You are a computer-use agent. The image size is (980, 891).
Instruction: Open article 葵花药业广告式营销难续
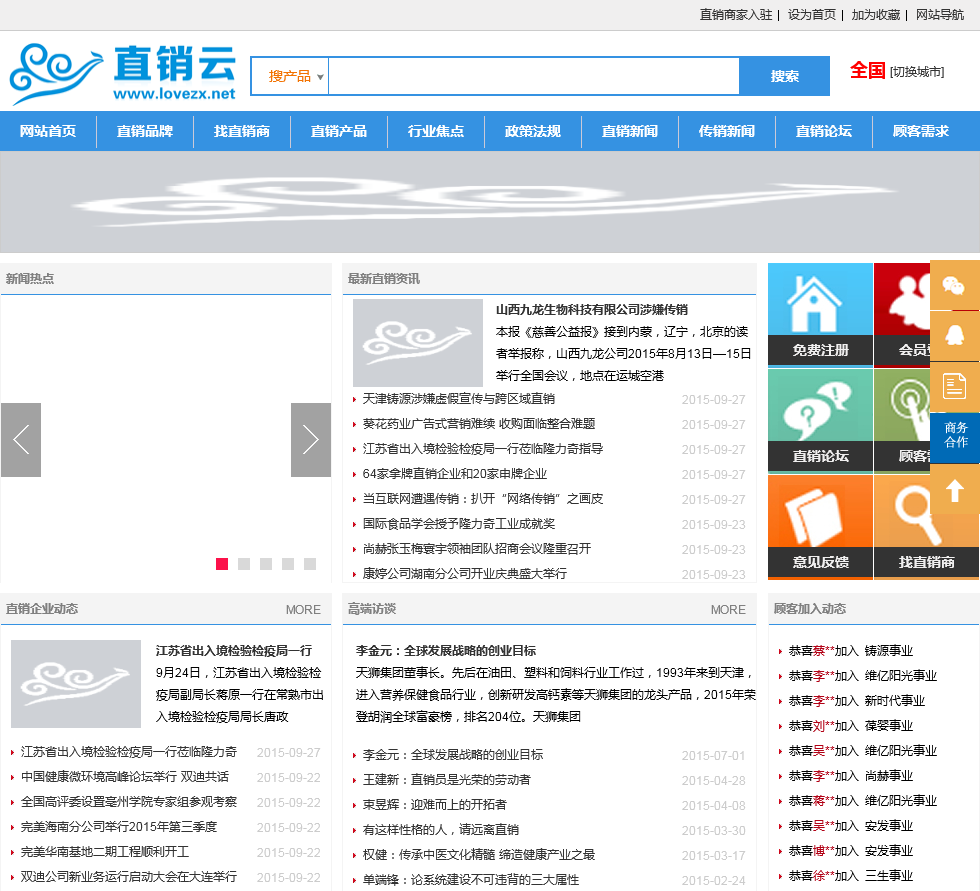479,424
